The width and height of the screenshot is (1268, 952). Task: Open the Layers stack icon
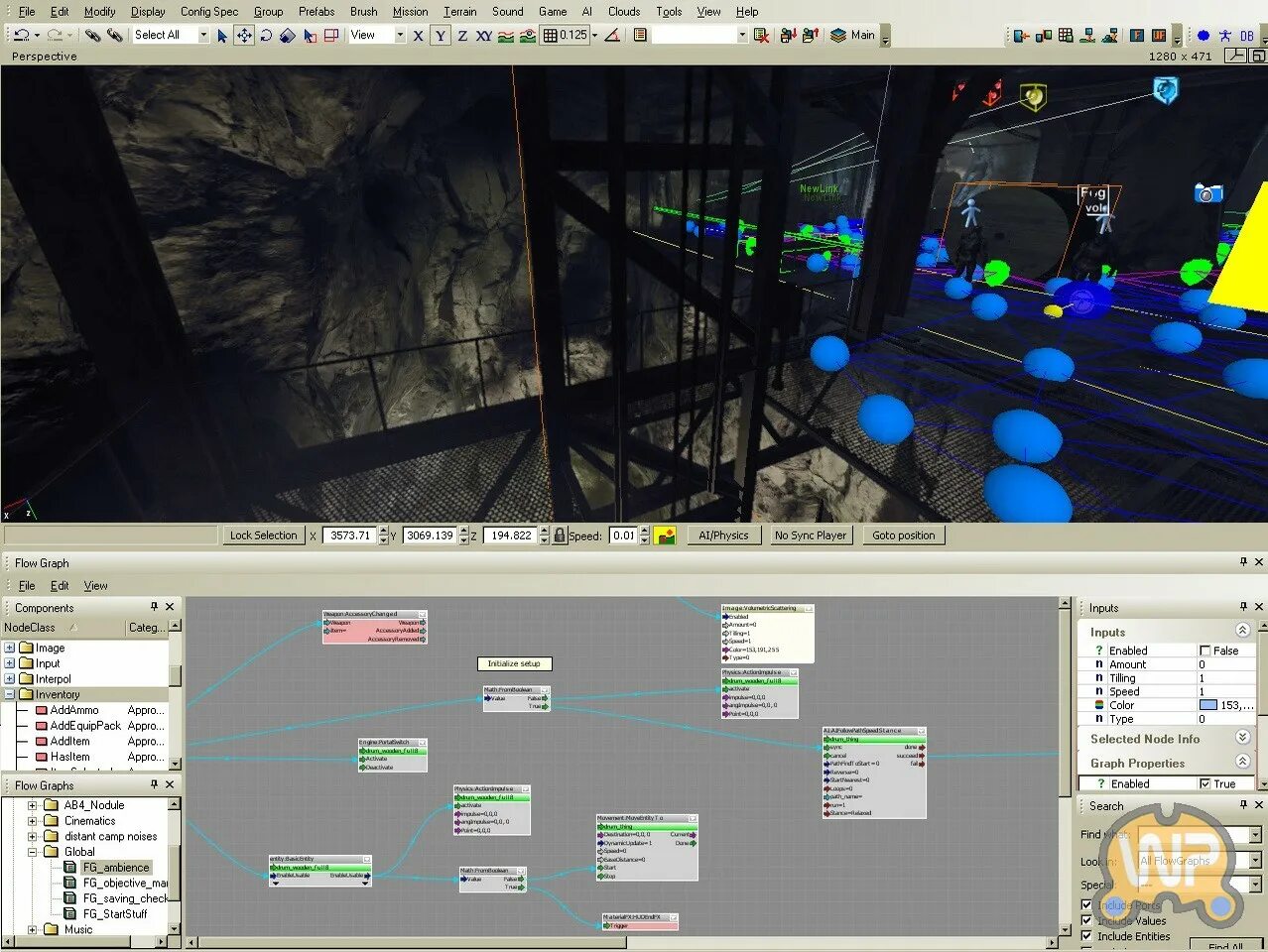(838, 35)
